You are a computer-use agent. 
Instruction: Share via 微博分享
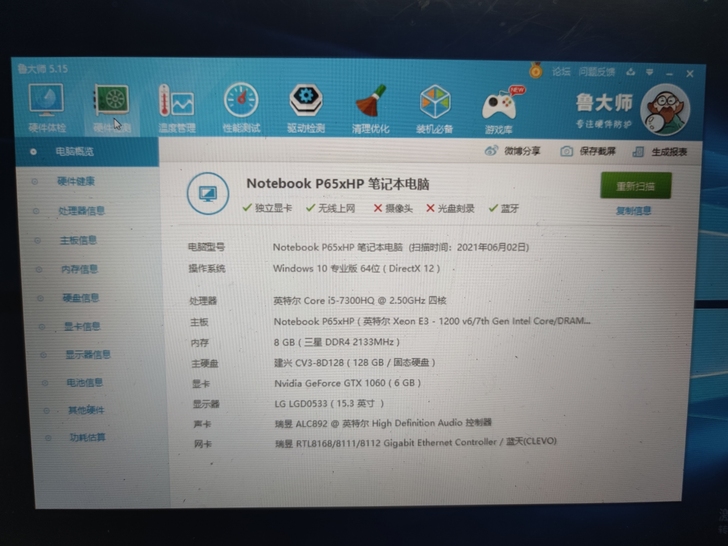[x=513, y=151]
